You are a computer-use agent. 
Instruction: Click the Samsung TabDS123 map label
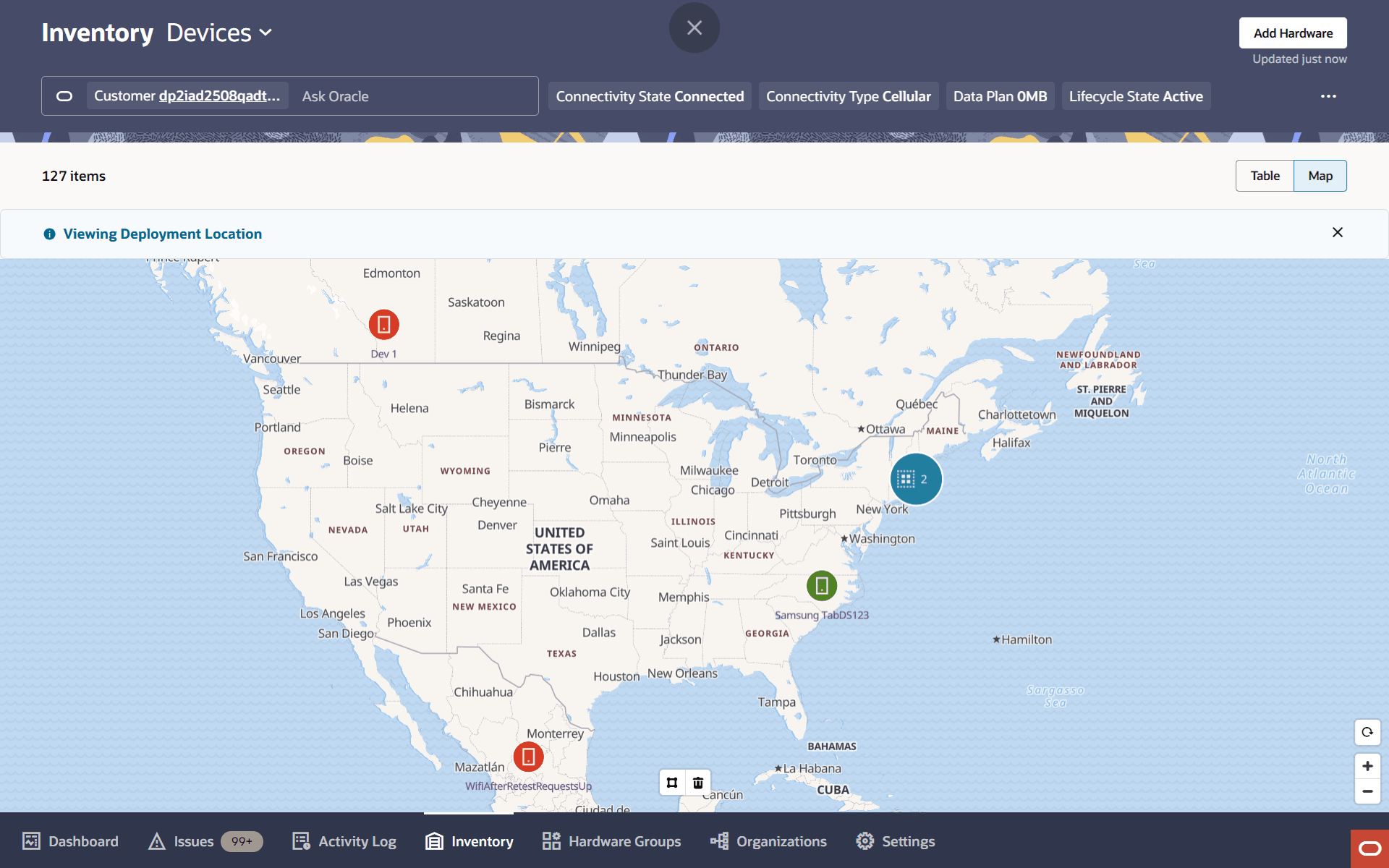pyautogui.click(x=822, y=615)
